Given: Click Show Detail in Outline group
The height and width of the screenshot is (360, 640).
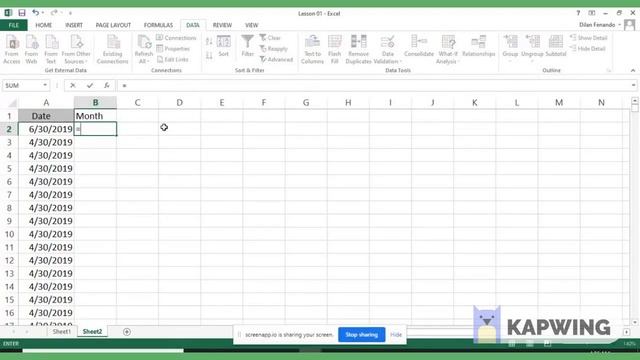Looking at the screenshot, I should [589, 38].
